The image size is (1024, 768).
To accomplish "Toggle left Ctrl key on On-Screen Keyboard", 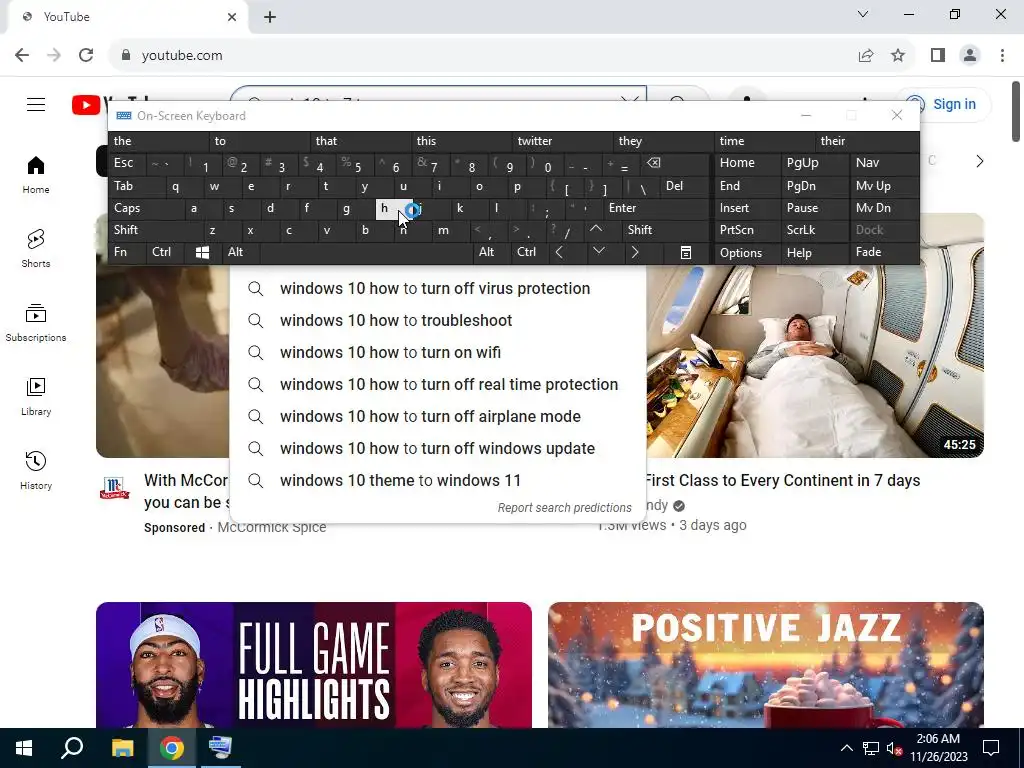I will coord(165,252).
